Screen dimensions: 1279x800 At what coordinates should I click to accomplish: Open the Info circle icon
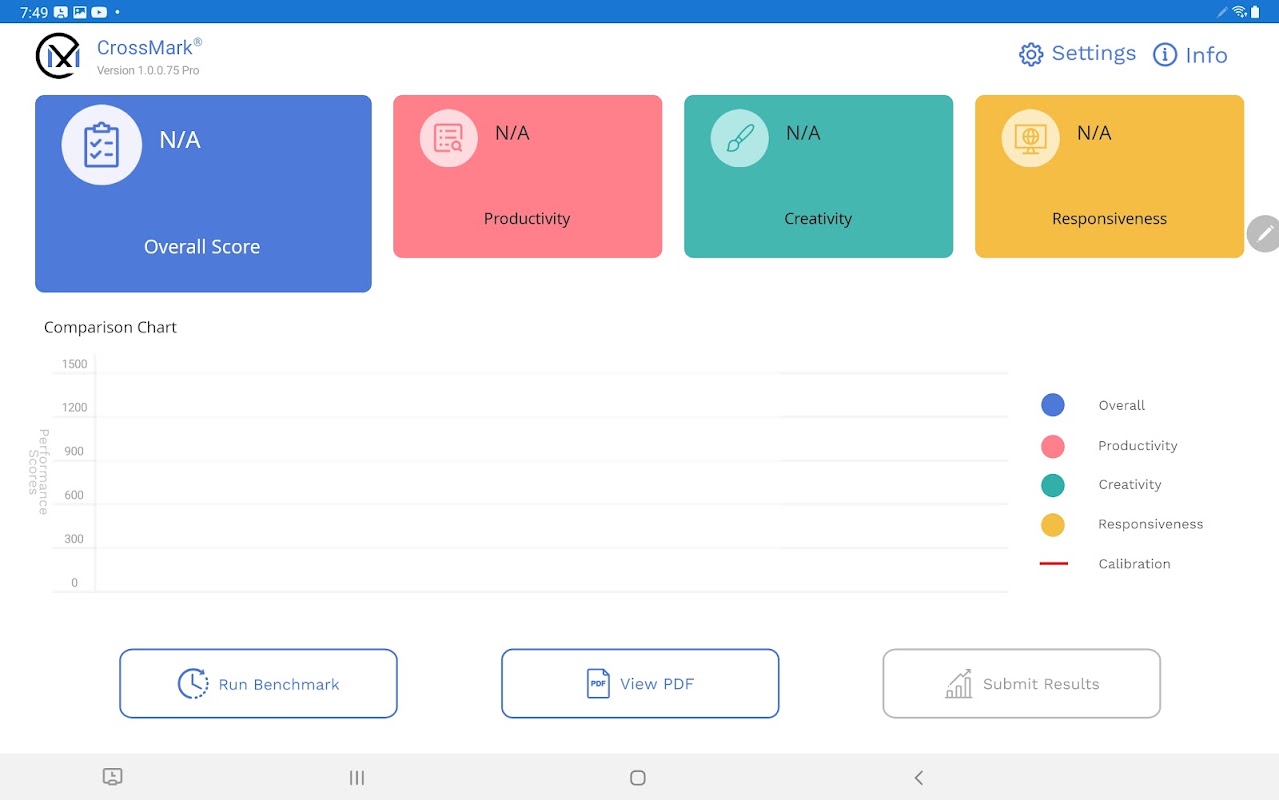point(1165,55)
